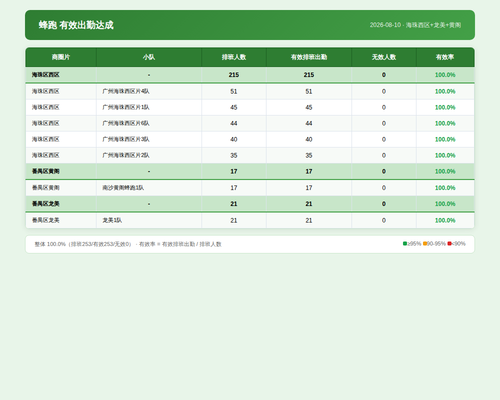Viewport: 500px width, 400px height.
Task: Click the red <90% legend swatch
Action: click(x=449, y=244)
